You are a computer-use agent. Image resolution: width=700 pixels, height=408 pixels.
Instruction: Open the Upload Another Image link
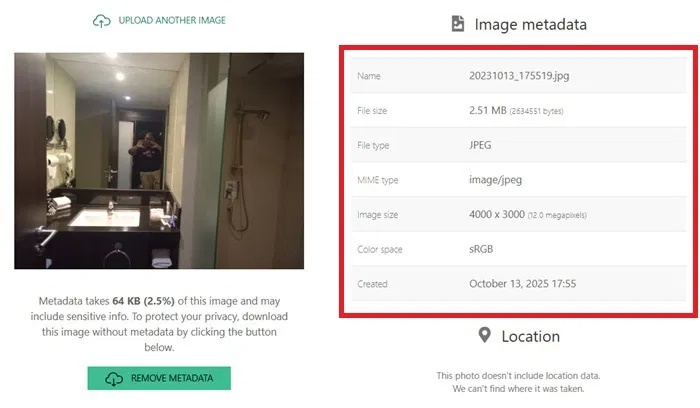point(171,21)
